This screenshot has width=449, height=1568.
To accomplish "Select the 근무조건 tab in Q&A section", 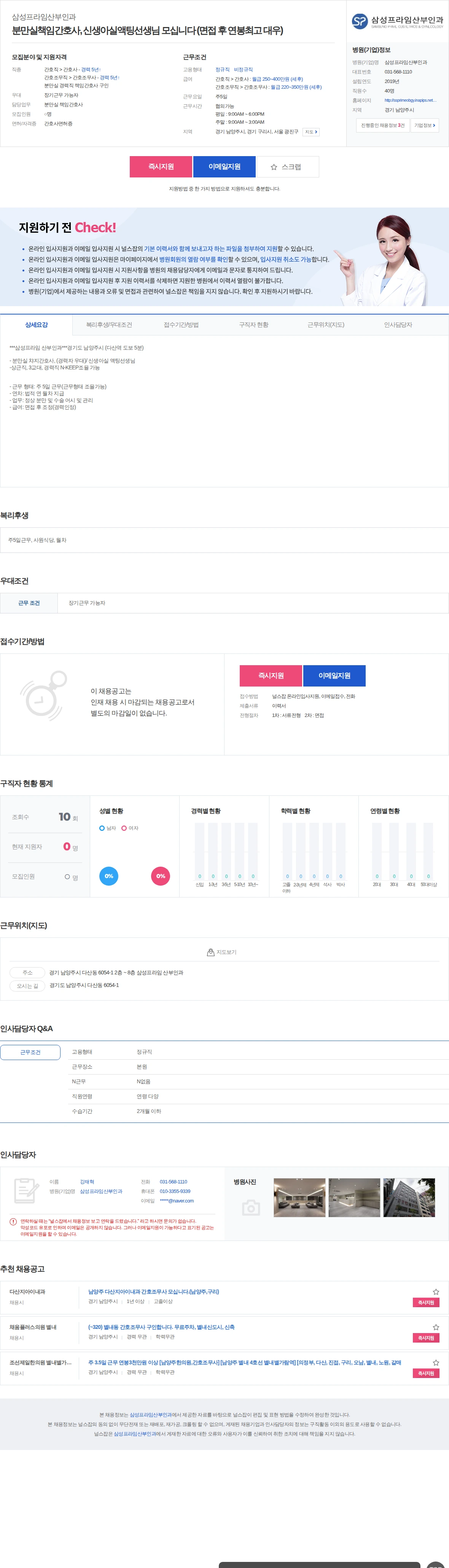I will (30, 1052).
